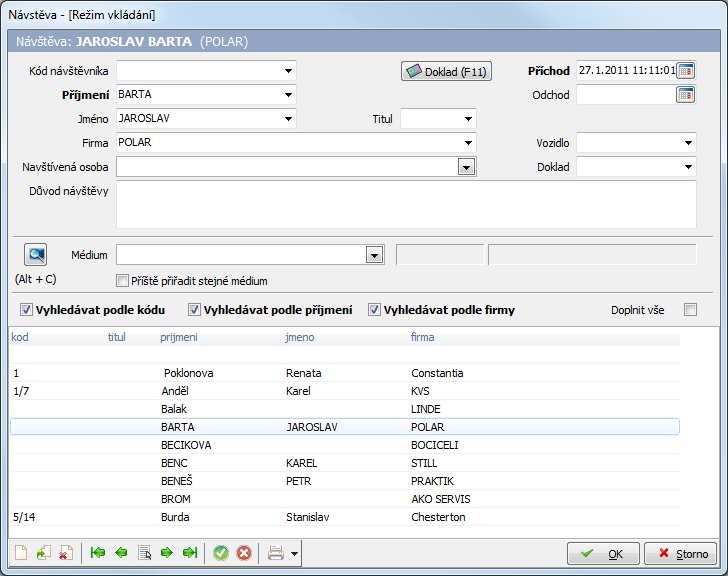Click the 1/7 kod cell
The height and width of the screenshot is (576, 728).
[21, 391]
